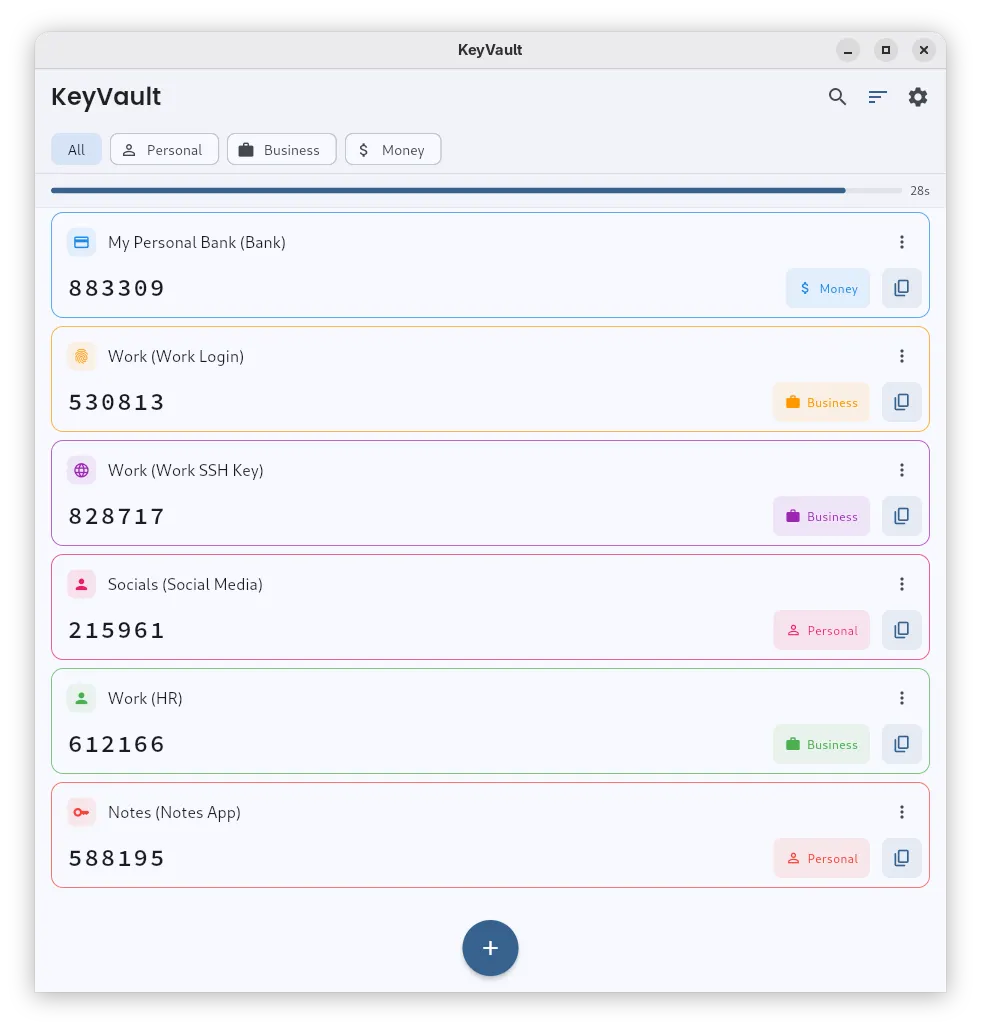Open three-dot menu for My Personal Bank
The height and width of the screenshot is (1030, 981).
pos(901,242)
